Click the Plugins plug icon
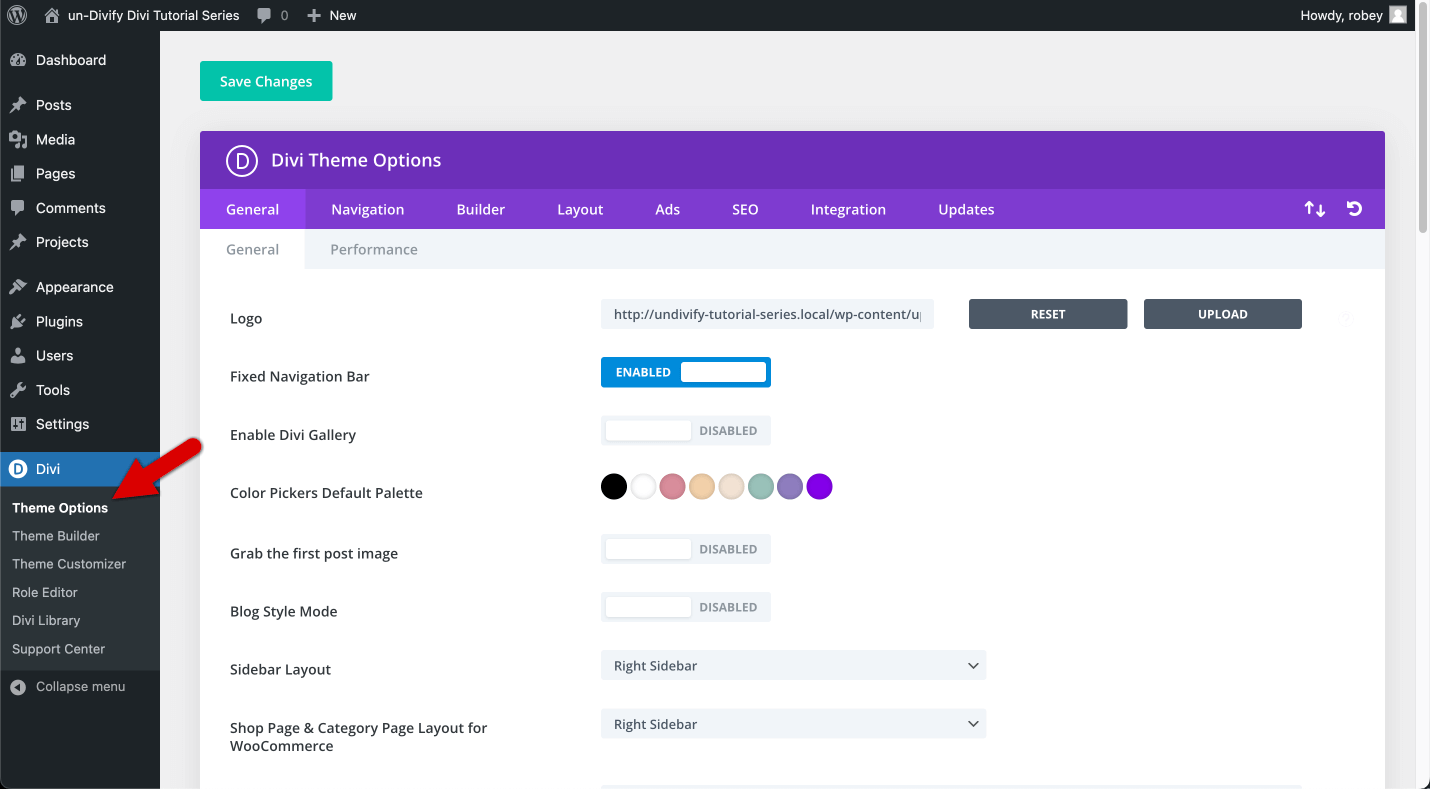The image size is (1430, 789). pyautogui.click(x=18, y=321)
